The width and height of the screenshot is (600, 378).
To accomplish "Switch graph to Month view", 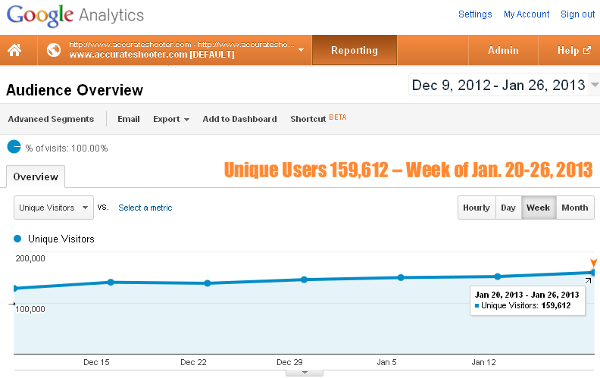I will [x=575, y=208].
